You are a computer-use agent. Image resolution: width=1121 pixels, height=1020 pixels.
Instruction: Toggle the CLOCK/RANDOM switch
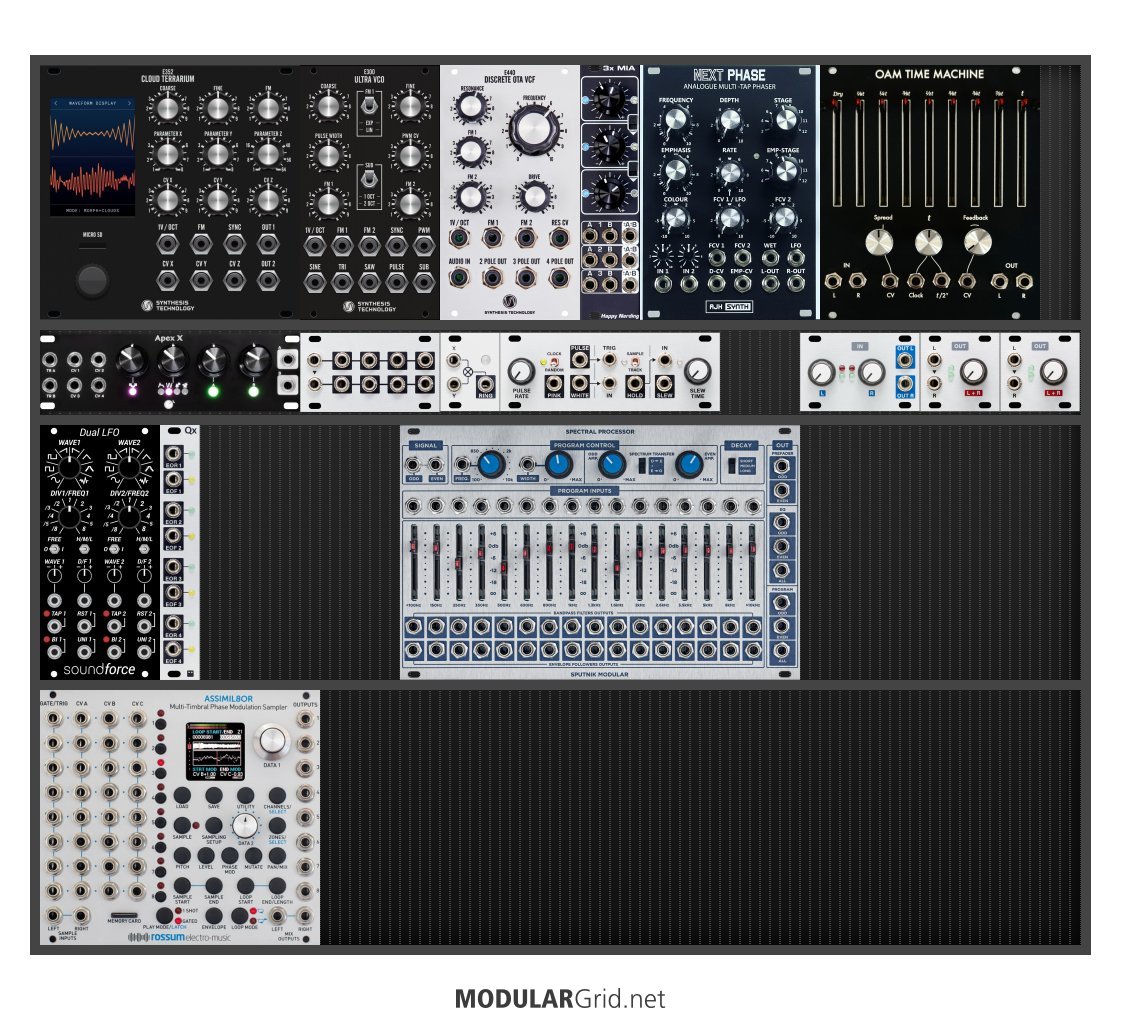point(555,362)
